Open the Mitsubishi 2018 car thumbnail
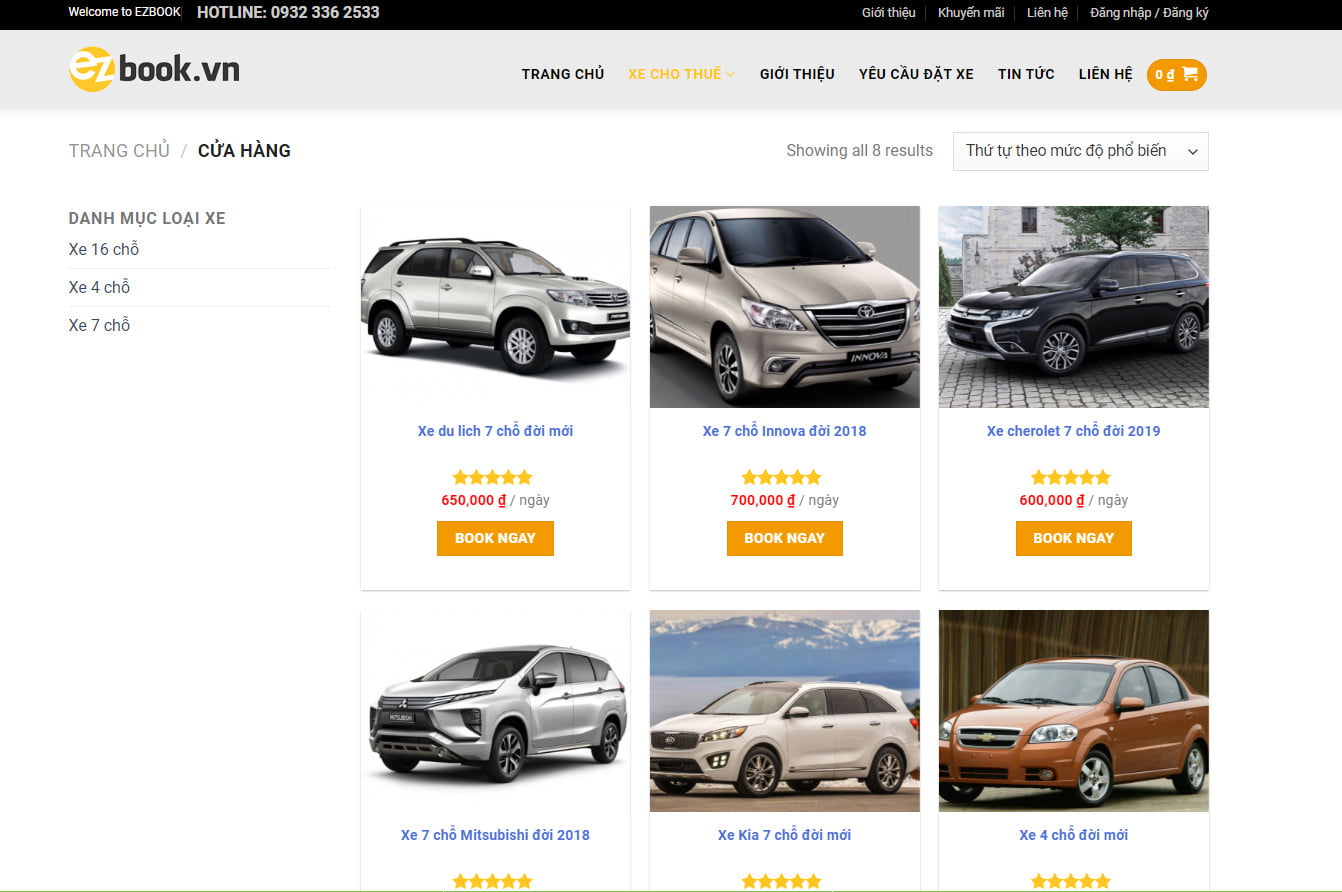 495,711
